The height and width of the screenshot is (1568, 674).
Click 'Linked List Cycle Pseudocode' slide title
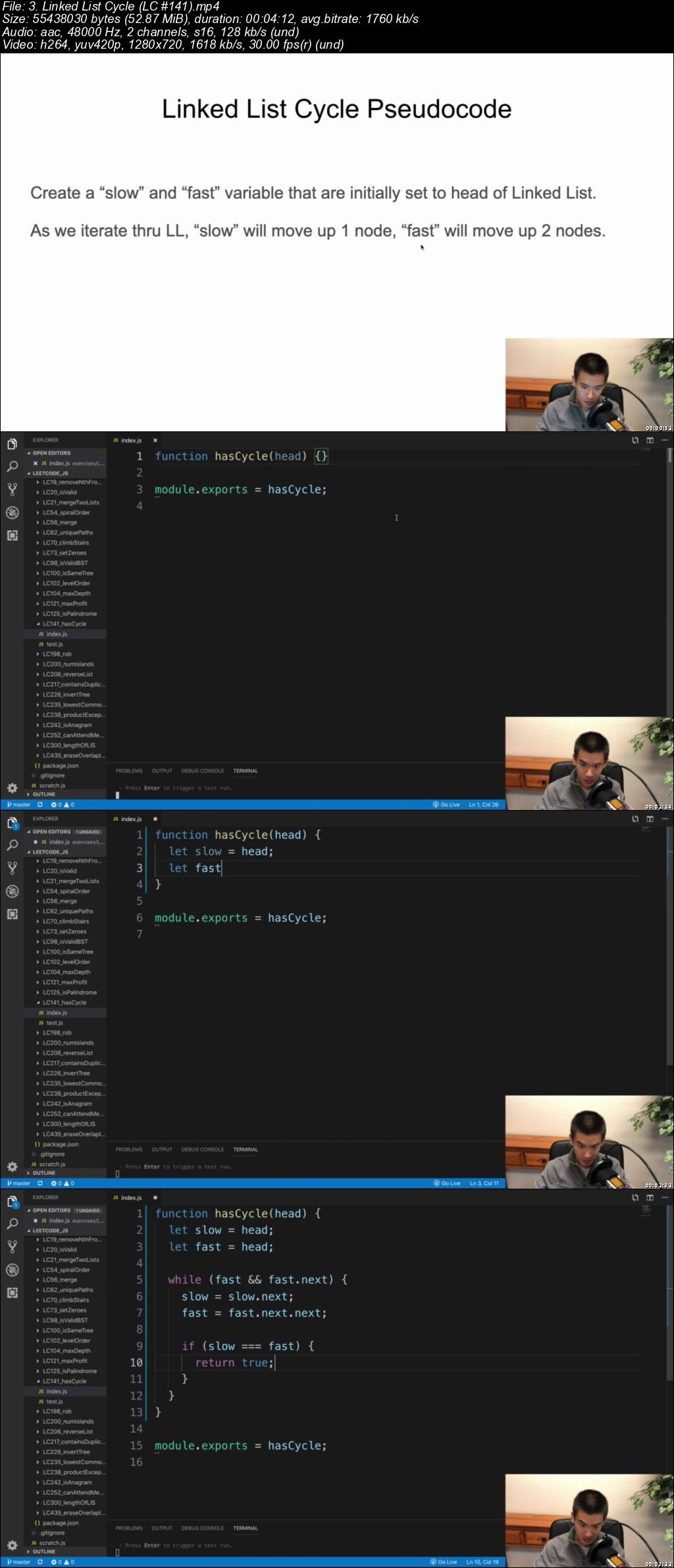point(336,109)
